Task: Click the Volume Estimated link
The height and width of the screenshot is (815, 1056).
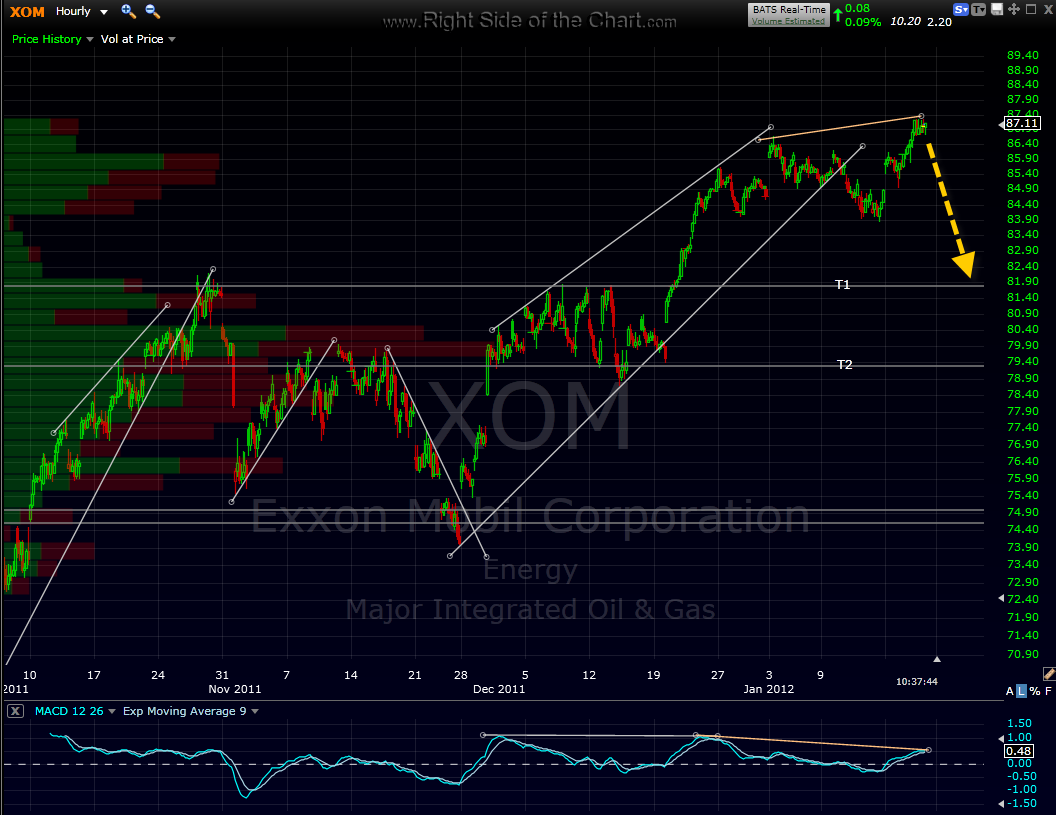Action: click(x=788, y=20)
